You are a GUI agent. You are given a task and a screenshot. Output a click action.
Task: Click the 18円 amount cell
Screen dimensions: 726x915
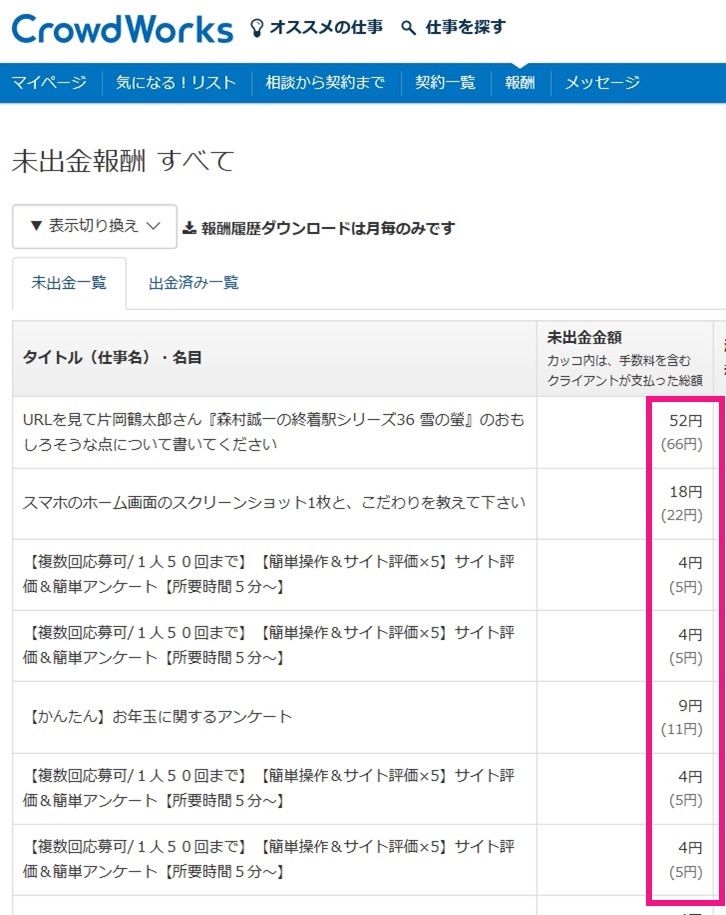(685, 492)
